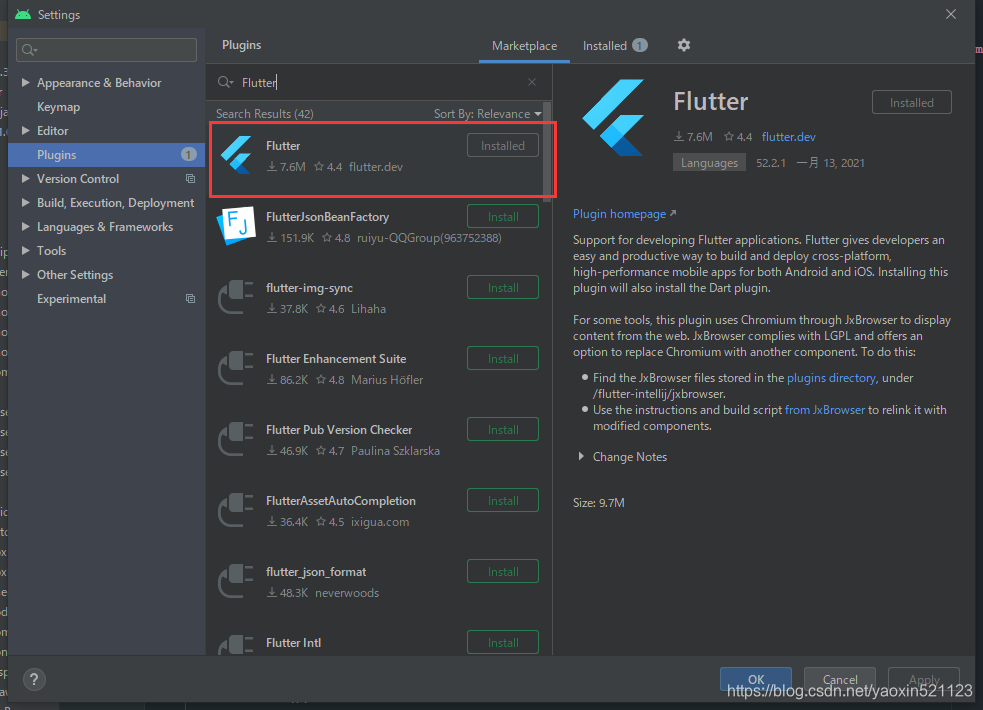The height and width of the screenshot is (710, 983).
Task: Click the Flutter logo in search results
Action: click(x=236, y=155)
